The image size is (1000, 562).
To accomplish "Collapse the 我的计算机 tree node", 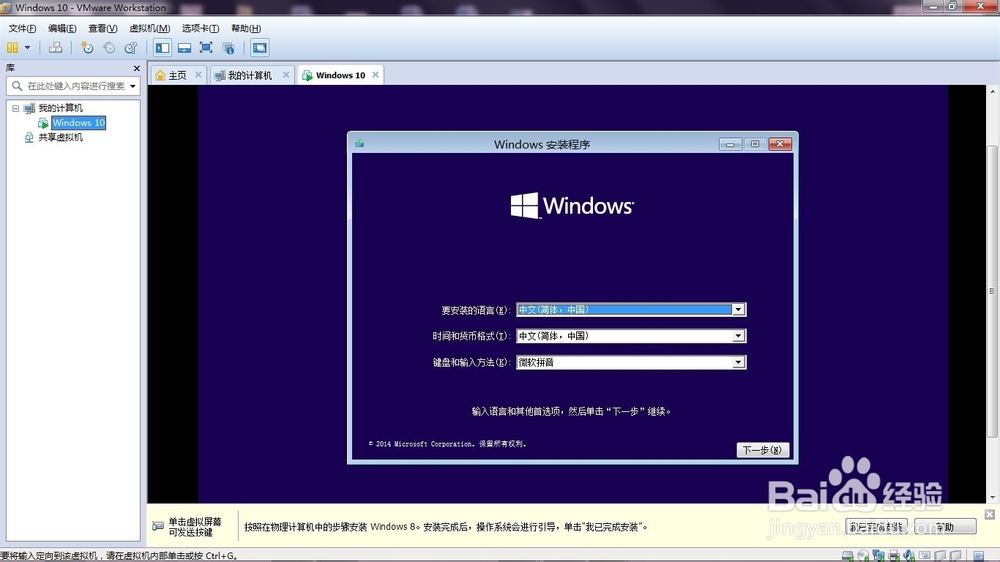I will [16, 108].
